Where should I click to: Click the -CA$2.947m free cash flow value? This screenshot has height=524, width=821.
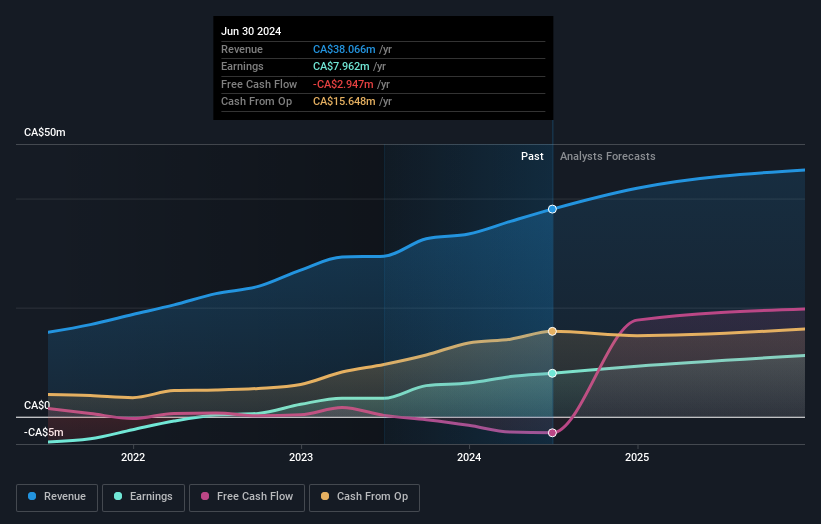tap(343, 84)
